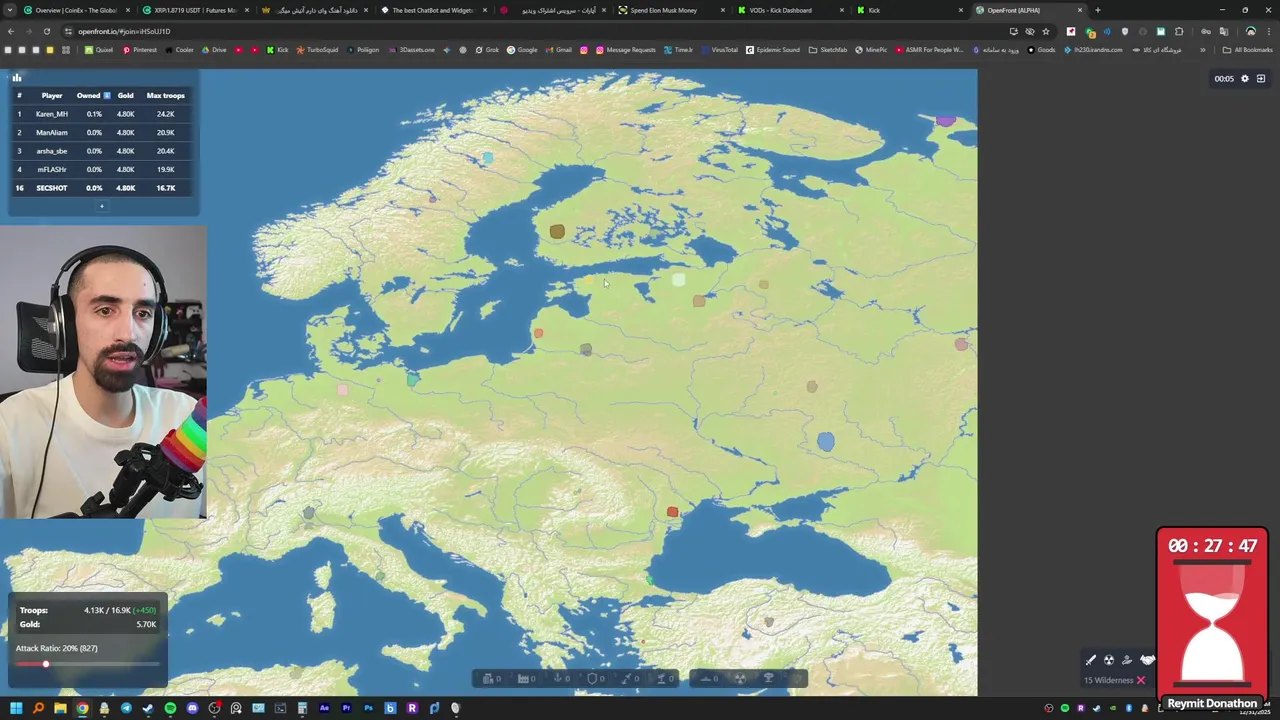Click the city build icon in unit bar

(488, 679)
